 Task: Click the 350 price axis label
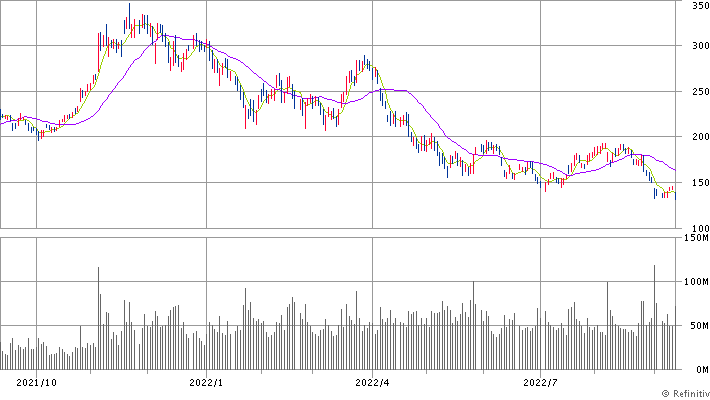tap(697, 6)
